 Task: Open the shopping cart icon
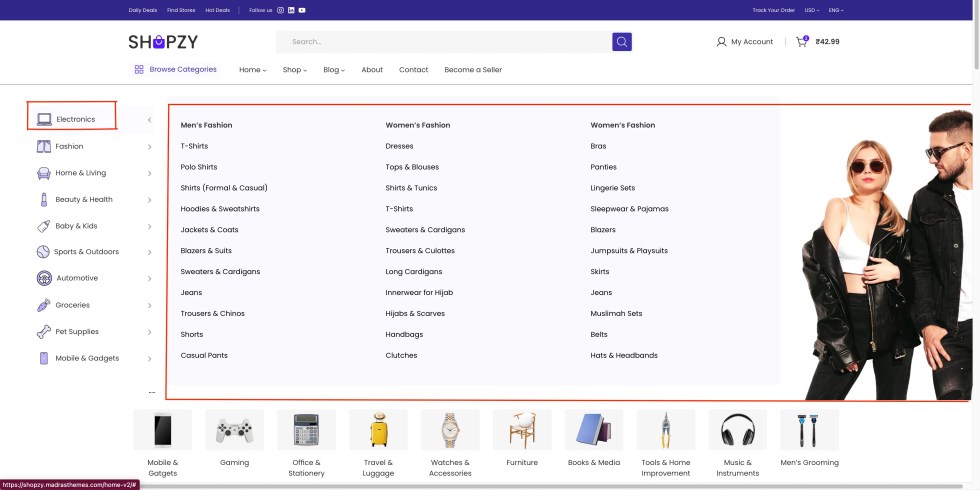point(801,42)
